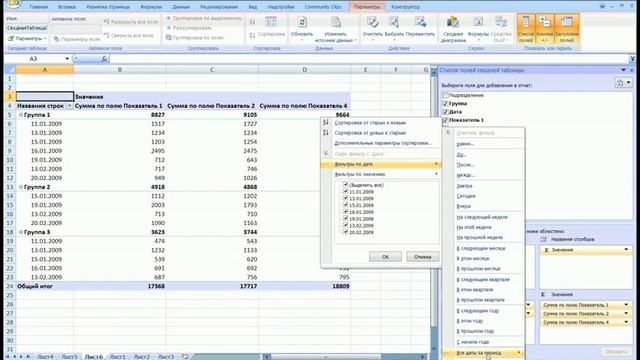Click the Обновить (Refresh) ribbon icon

pos(302,22)
